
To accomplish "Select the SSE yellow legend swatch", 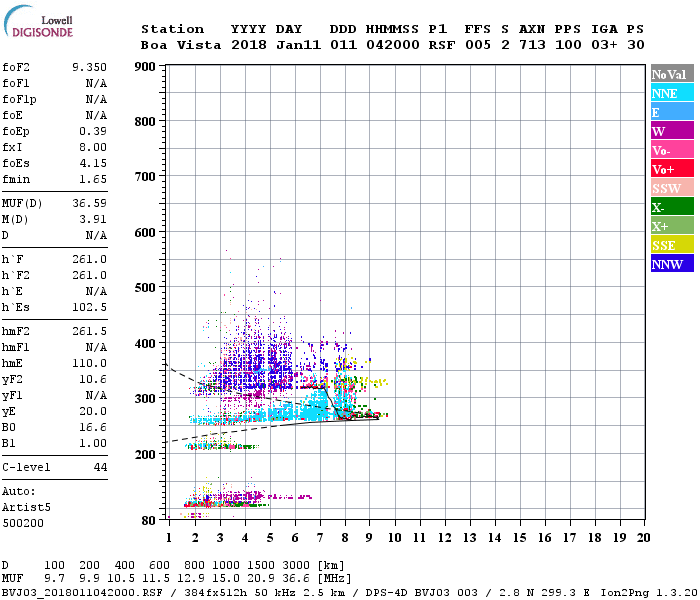I will point(672,245).
